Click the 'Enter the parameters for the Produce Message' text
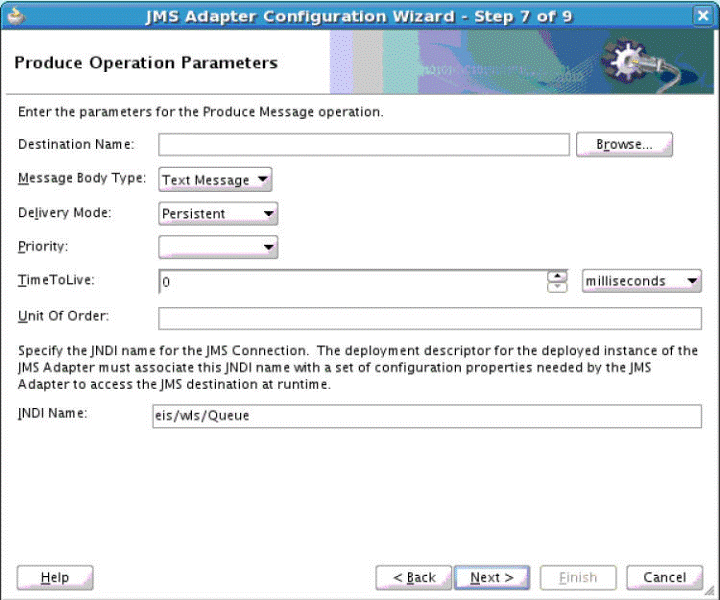The image size is (720, 600). pyautogui.click(x=200, y=112)
